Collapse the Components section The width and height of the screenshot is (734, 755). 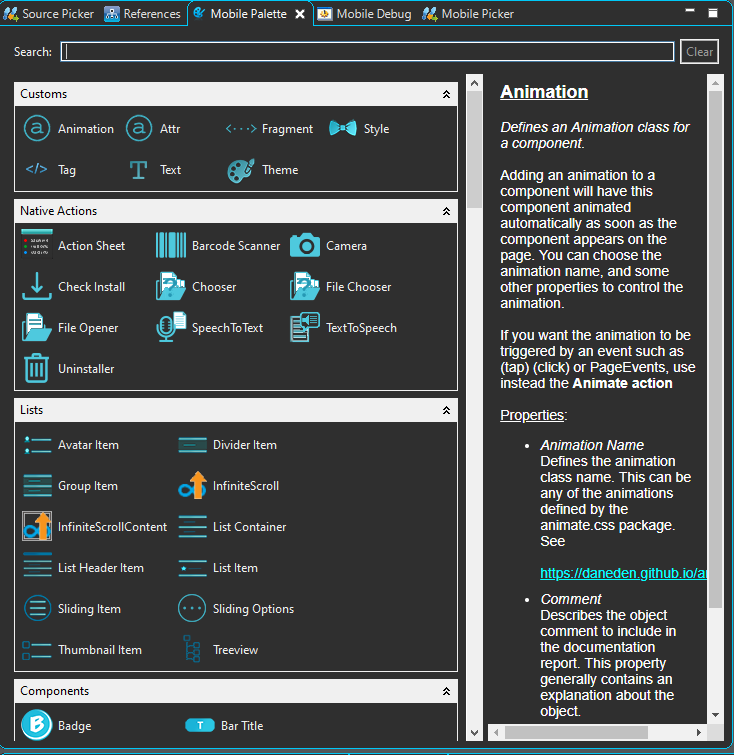point(446,691)
